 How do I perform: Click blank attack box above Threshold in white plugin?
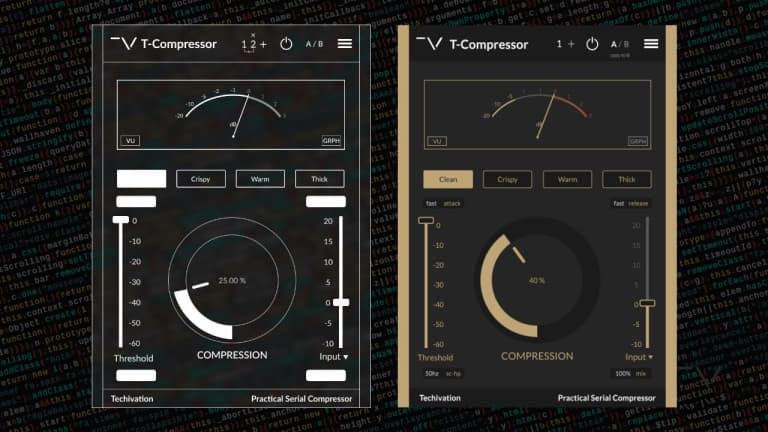click(x=136, y=201)
